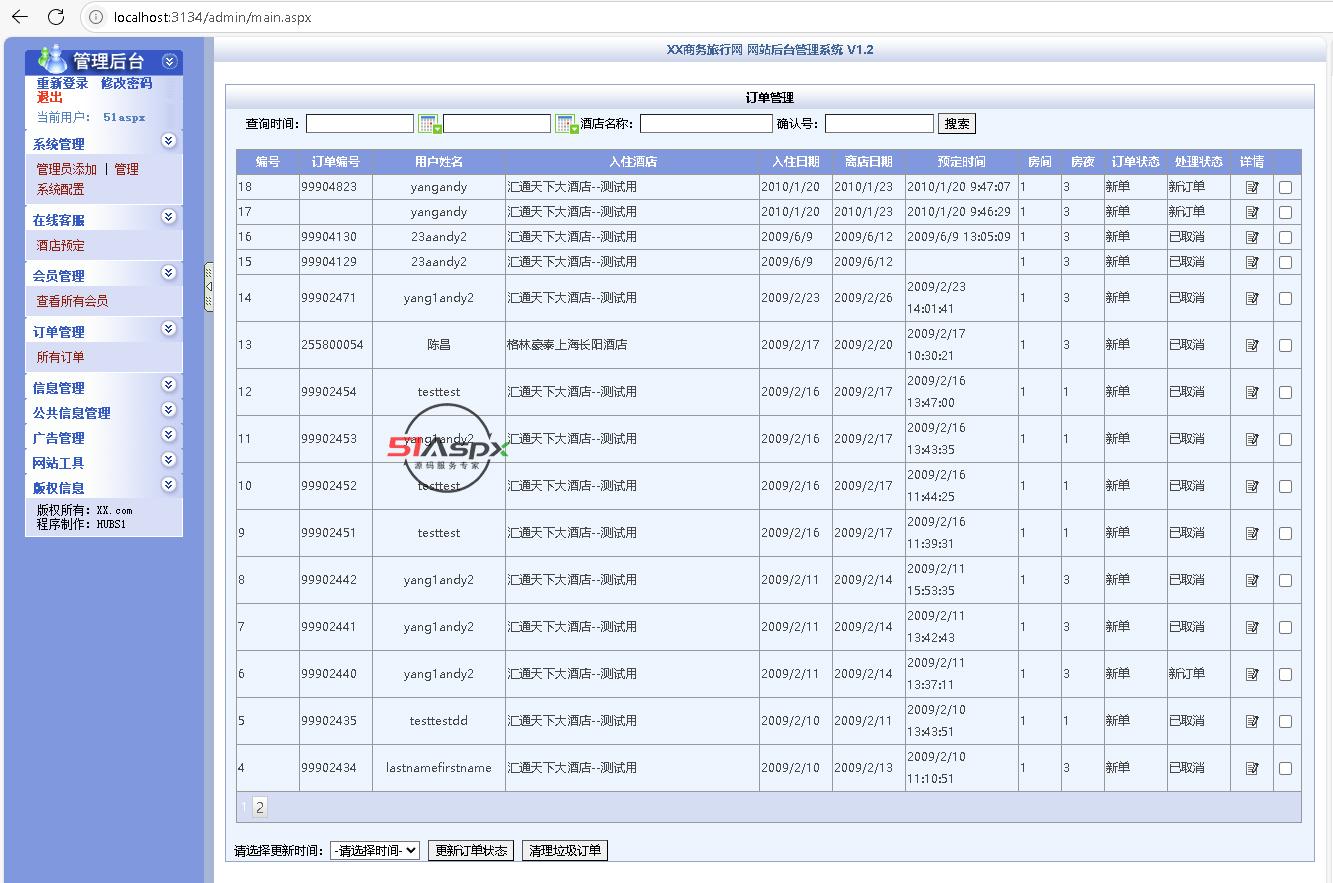Click the browser address bar URL

tap(212, 17)
